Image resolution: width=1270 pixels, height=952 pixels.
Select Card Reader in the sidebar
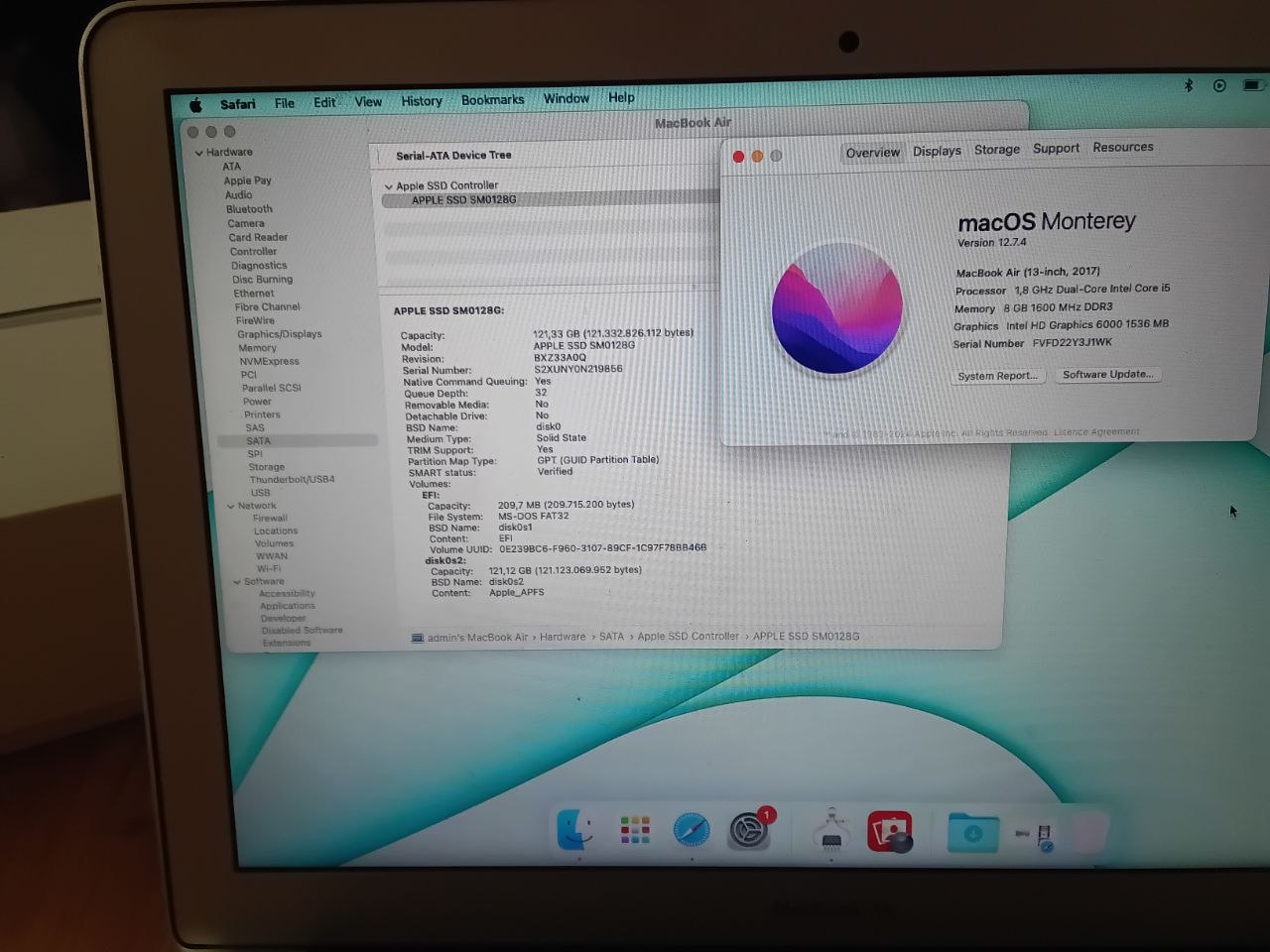click(258, 237)
